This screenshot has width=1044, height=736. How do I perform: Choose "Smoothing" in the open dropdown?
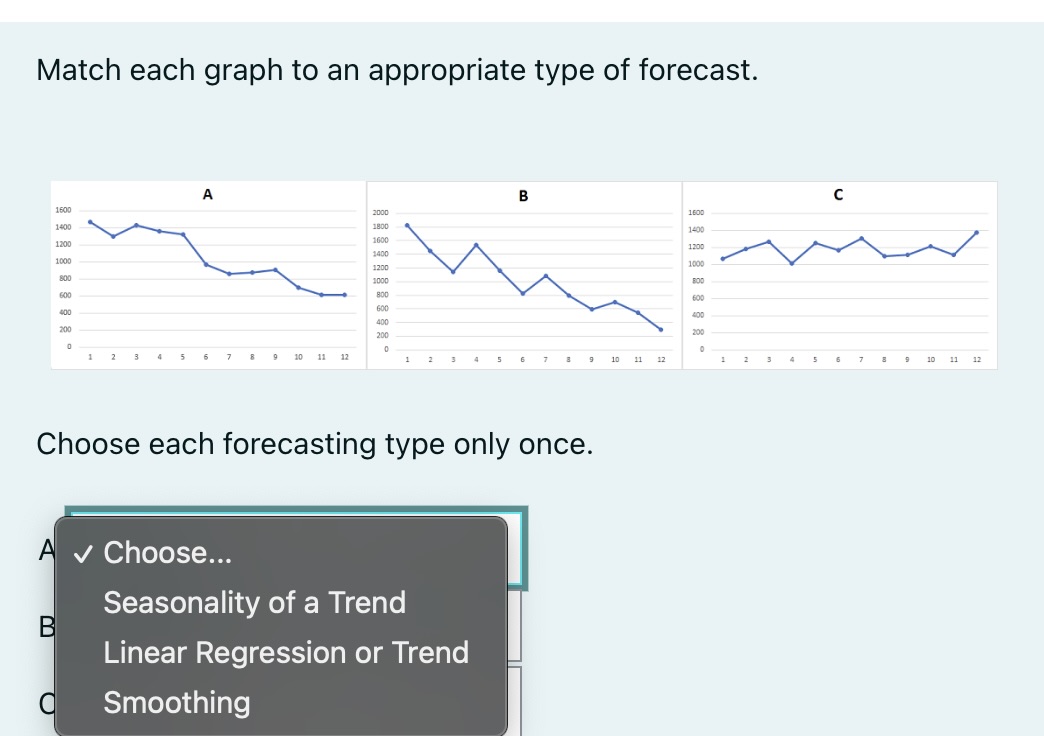point(176,702)
